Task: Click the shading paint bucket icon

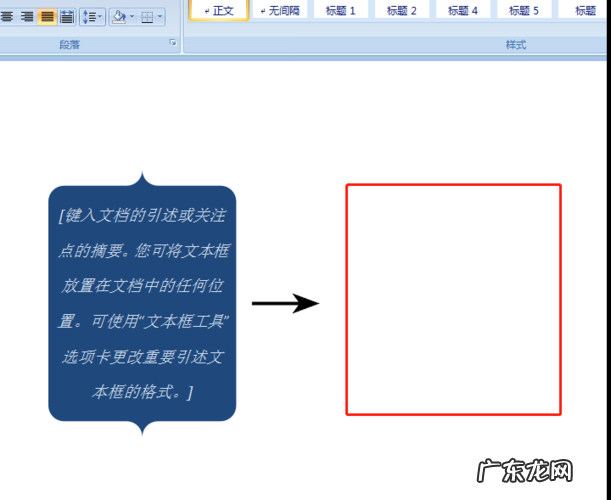Action: pos(118,16)
